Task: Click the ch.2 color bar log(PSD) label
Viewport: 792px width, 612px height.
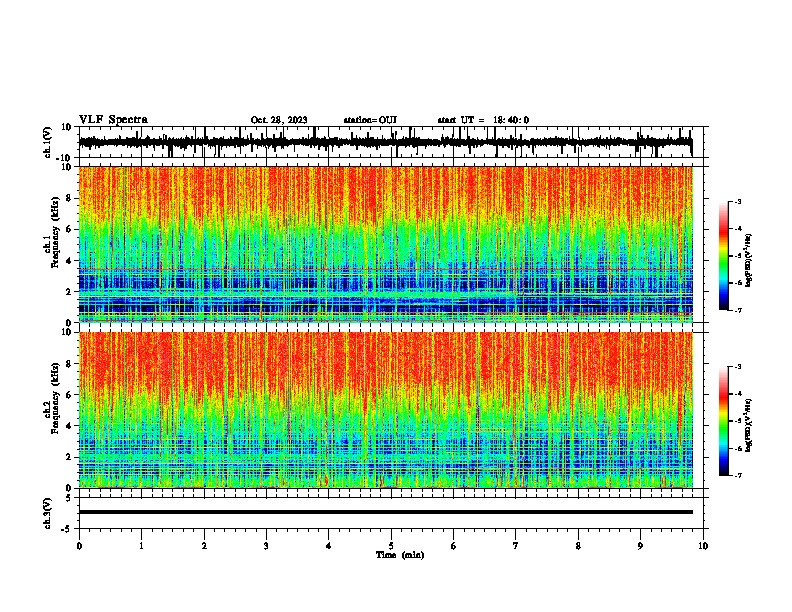Action: point(749,425)
